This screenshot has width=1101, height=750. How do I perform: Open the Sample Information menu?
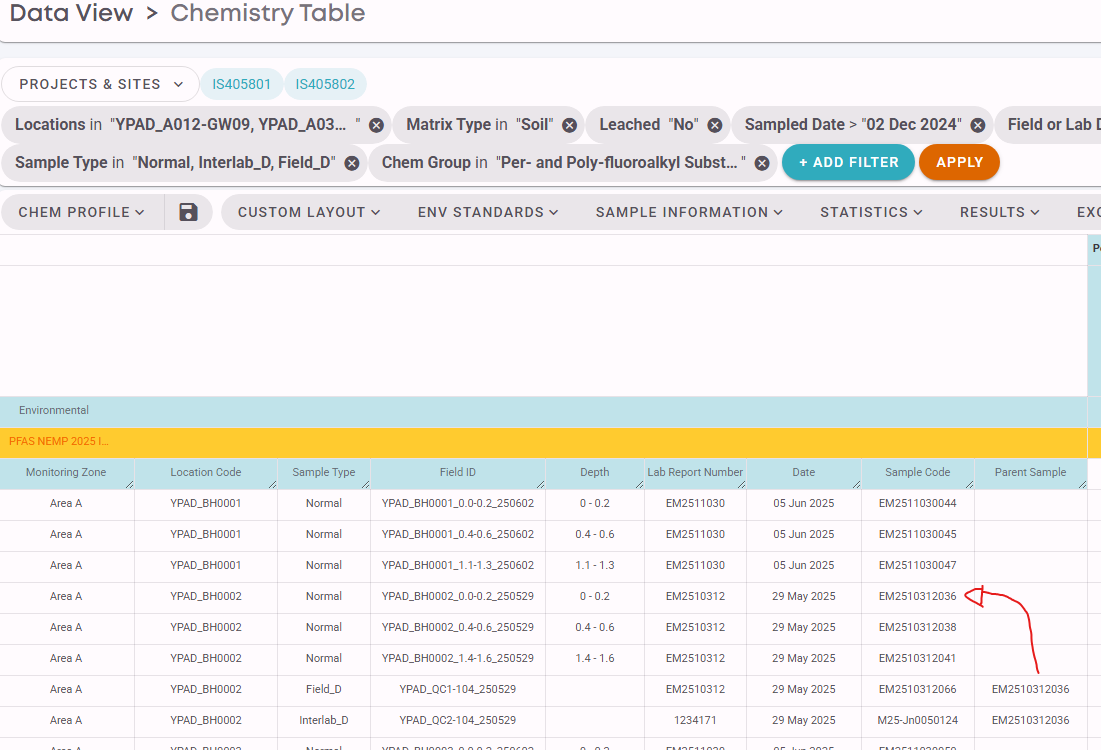pyautogui.click(x=689, y=212)
